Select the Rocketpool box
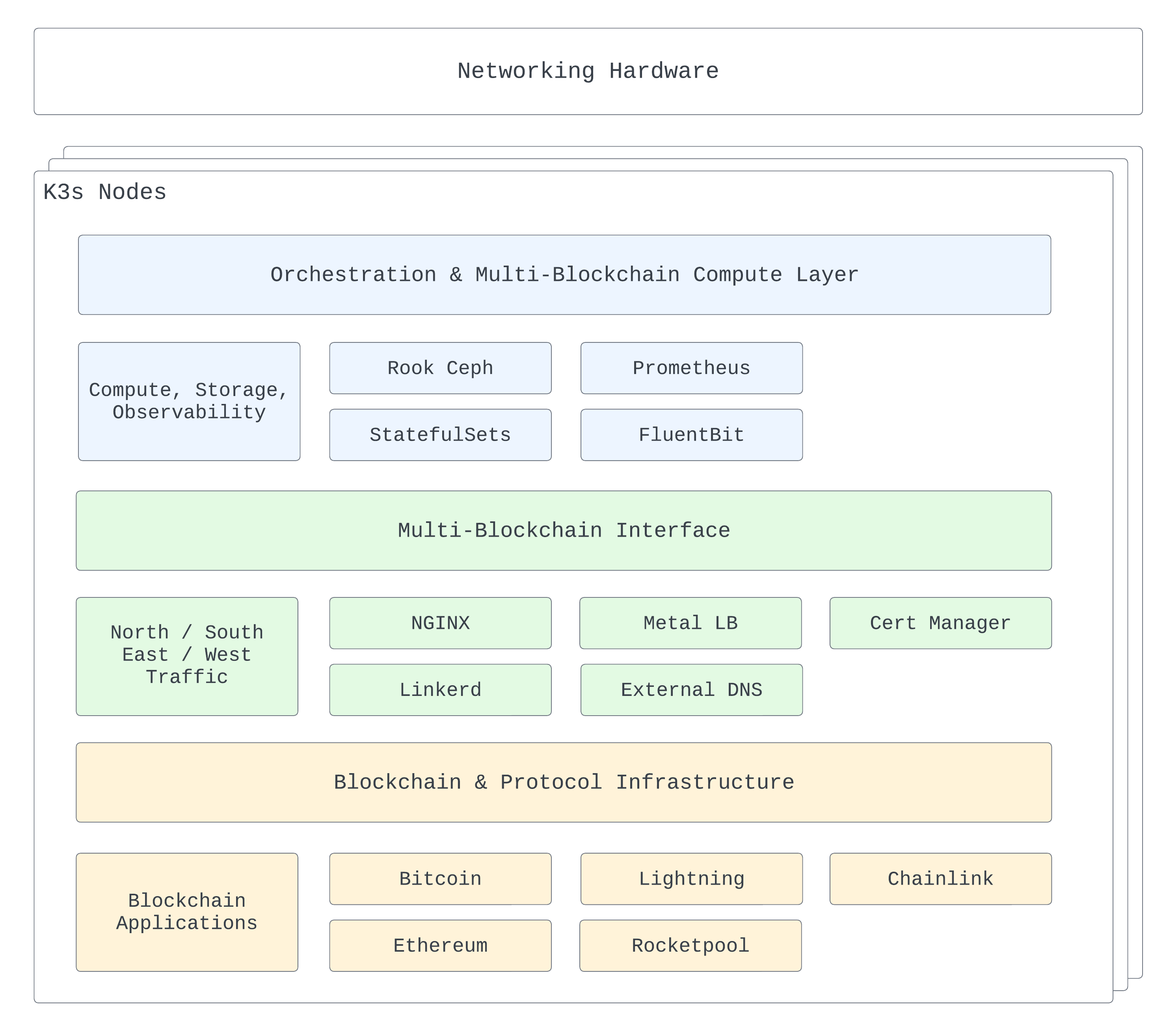1167x1036 pixels. 690,946
